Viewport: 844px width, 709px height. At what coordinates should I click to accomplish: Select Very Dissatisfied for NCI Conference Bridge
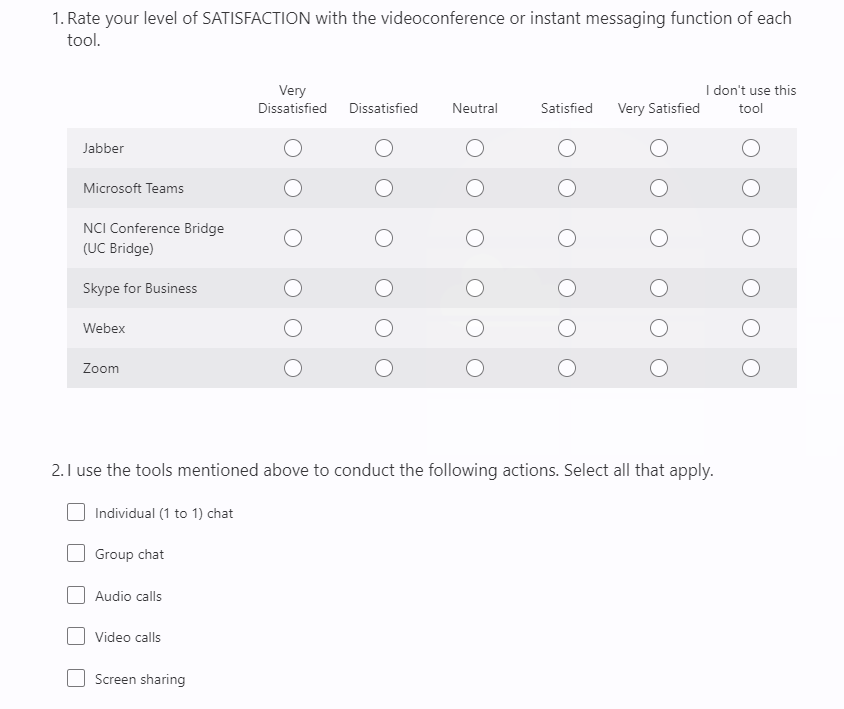pos(292,238)
